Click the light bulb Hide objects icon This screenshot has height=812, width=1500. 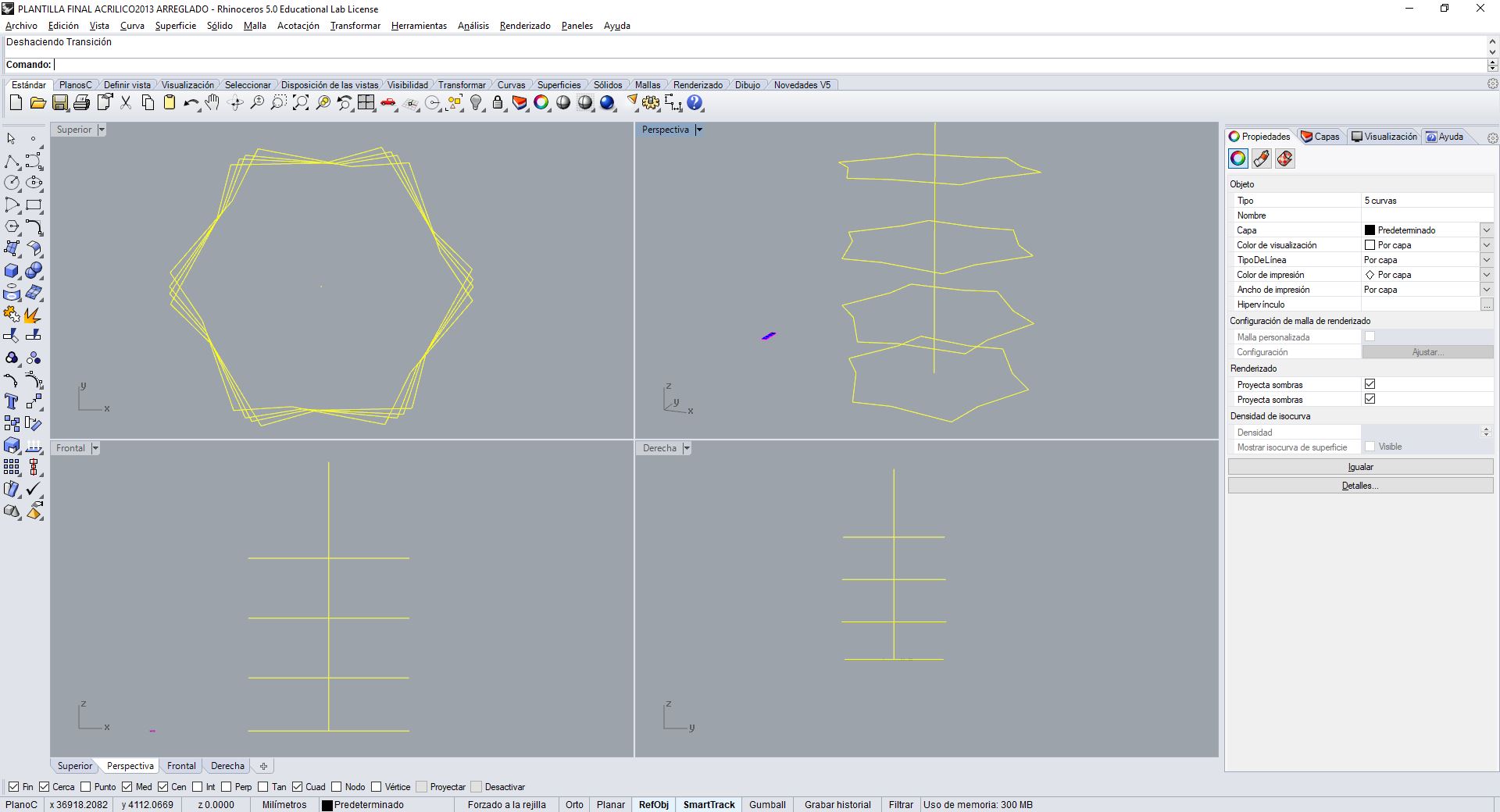pos(476,102)
